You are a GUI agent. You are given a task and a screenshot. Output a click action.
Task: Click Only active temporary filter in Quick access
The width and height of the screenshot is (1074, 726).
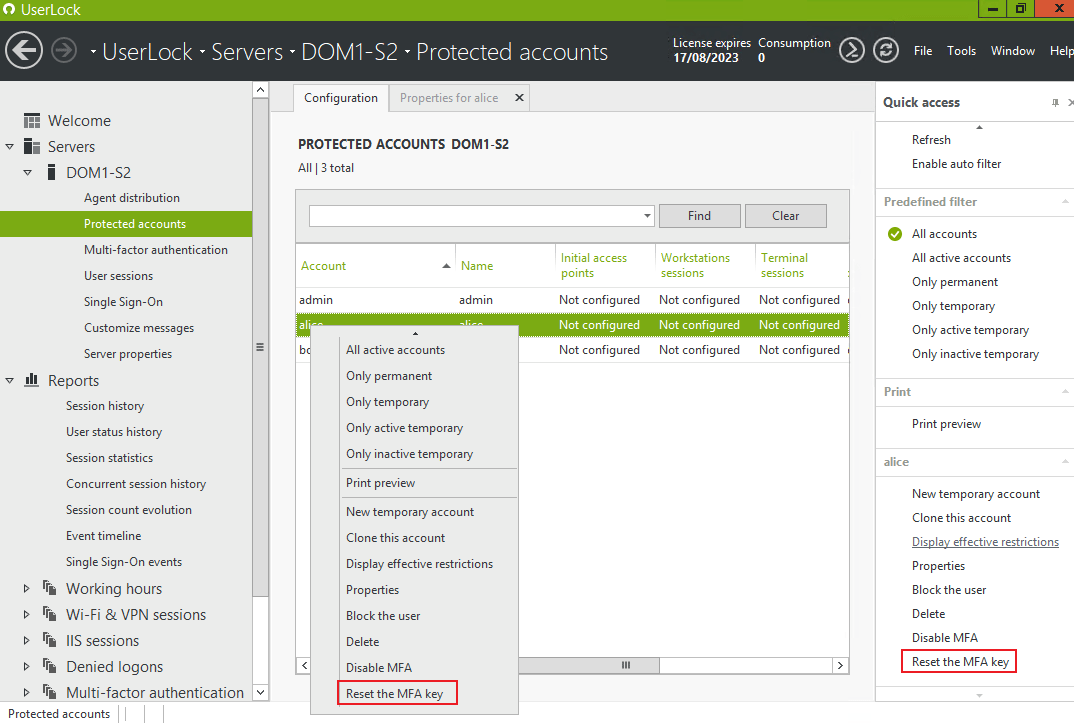click(970, 330)
